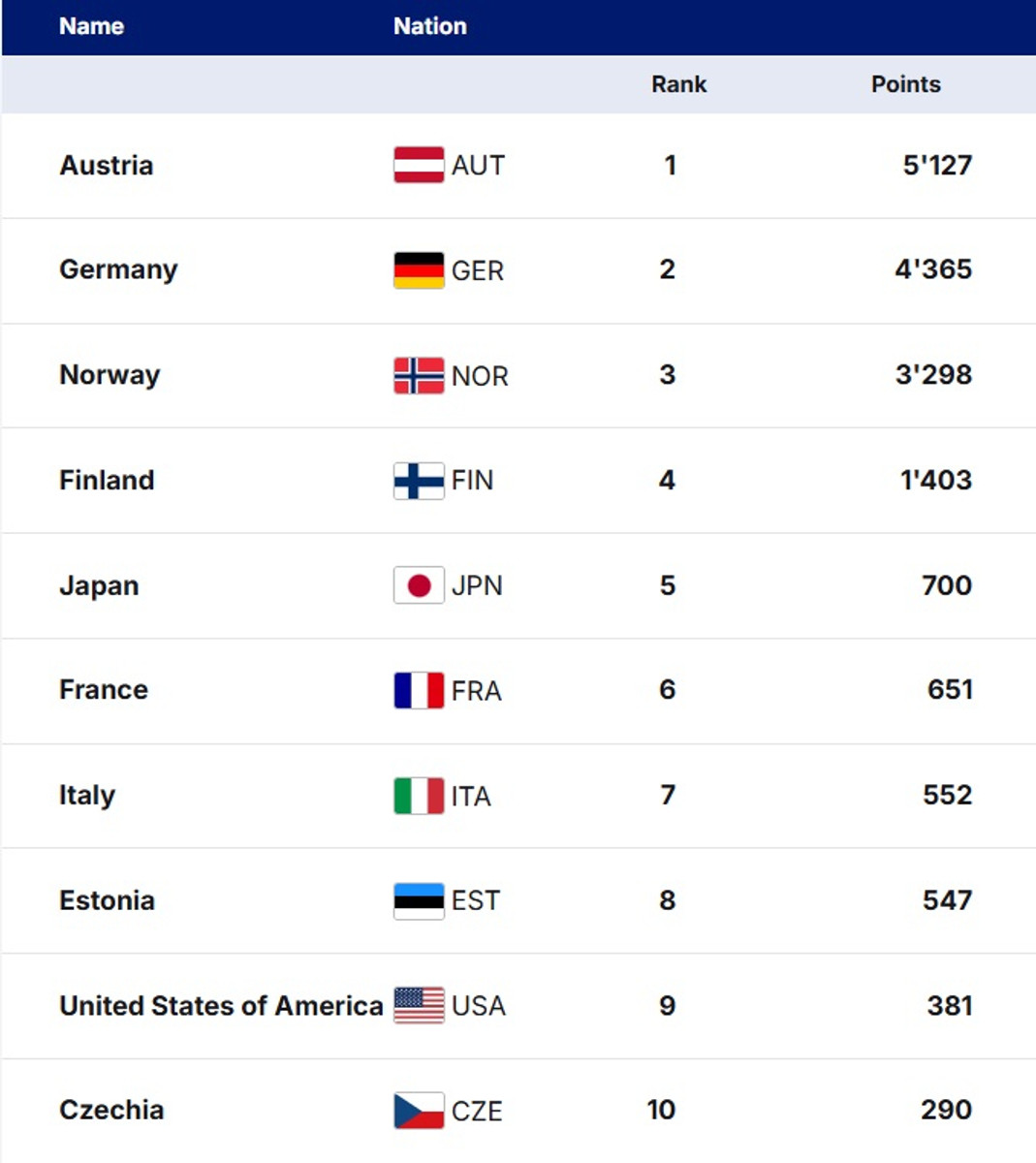Click the Rank subheader
The height and width of the screenshot is (1163, 1036).
point(678,84)
